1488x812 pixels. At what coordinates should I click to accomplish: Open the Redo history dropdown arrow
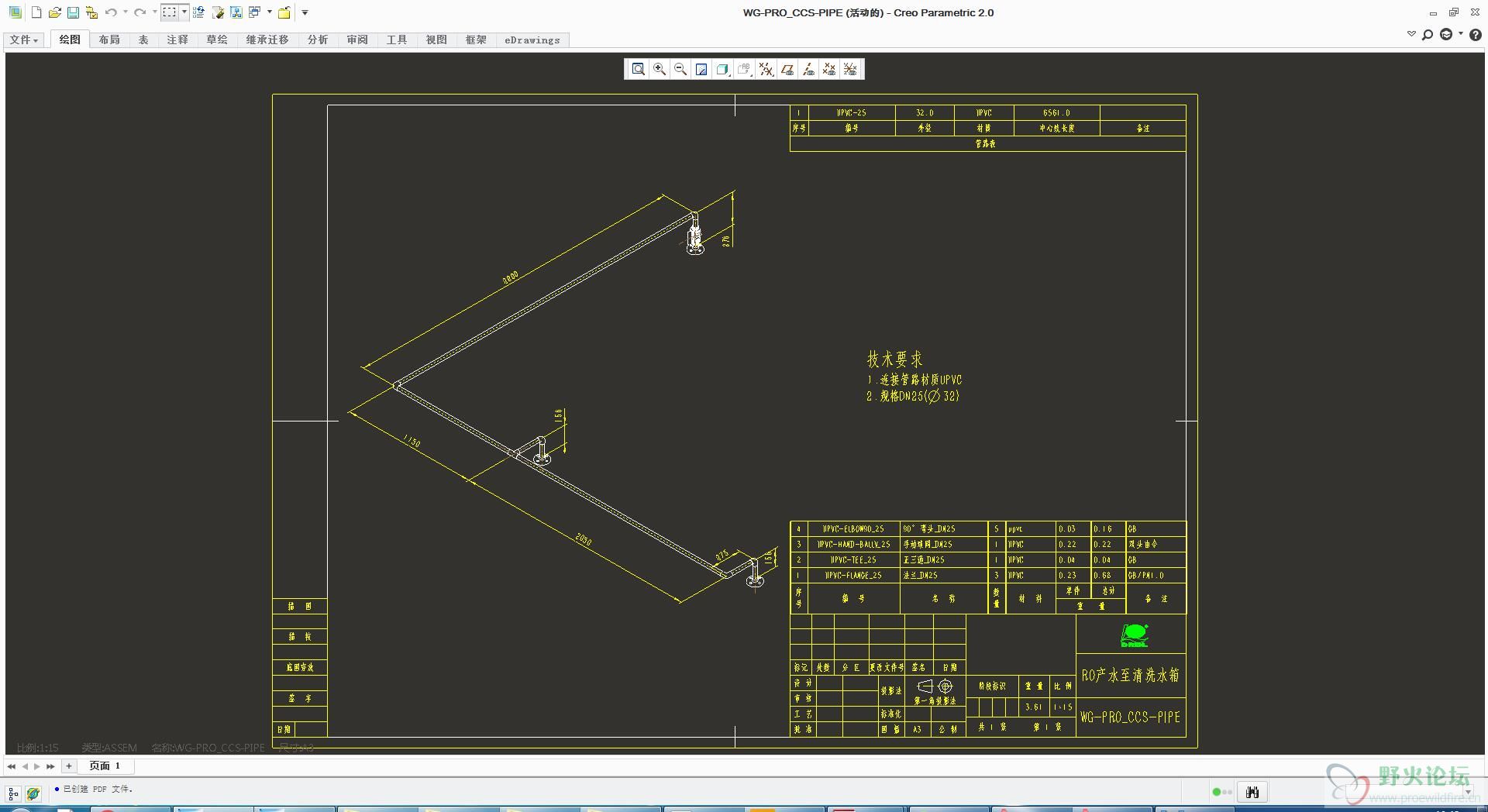[154, 12]
